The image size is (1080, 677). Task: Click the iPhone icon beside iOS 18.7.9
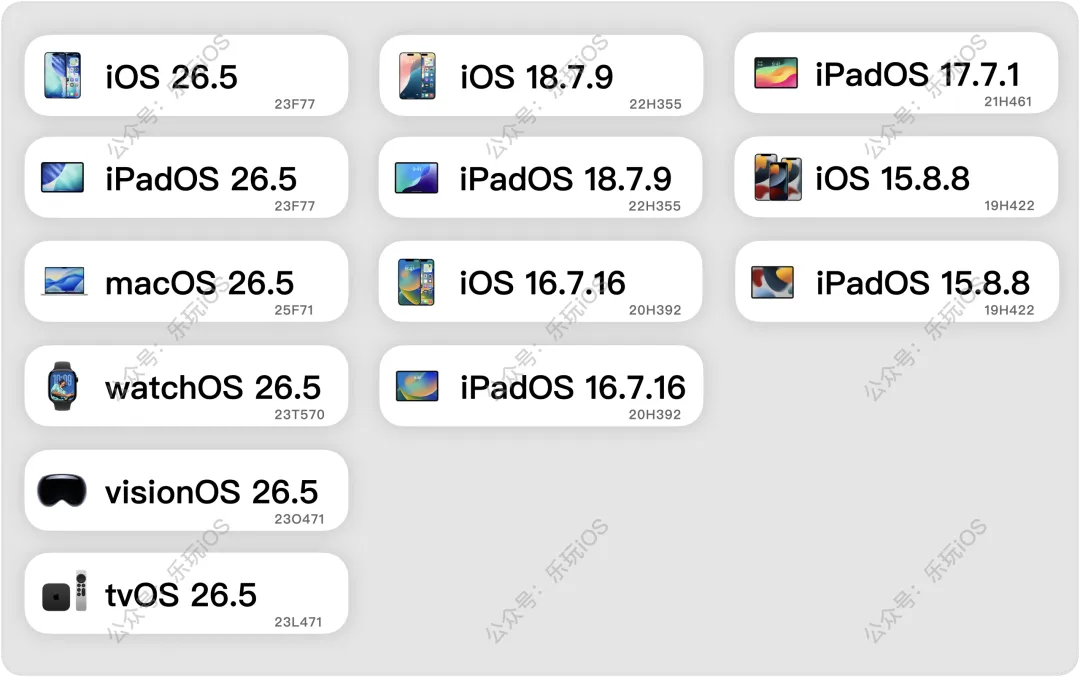point(417,75)
